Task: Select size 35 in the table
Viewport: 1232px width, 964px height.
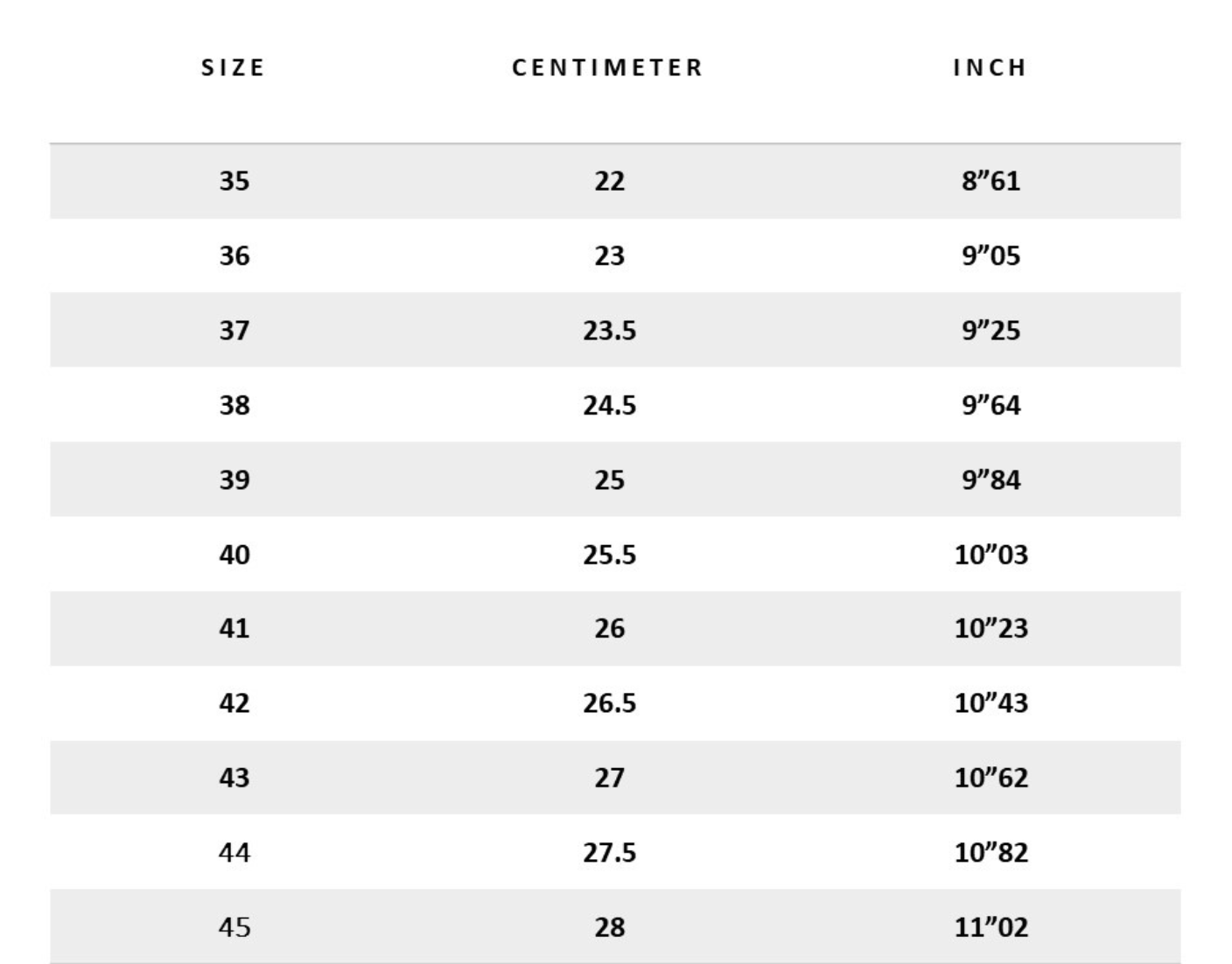Action: click(x=234, y=181)
